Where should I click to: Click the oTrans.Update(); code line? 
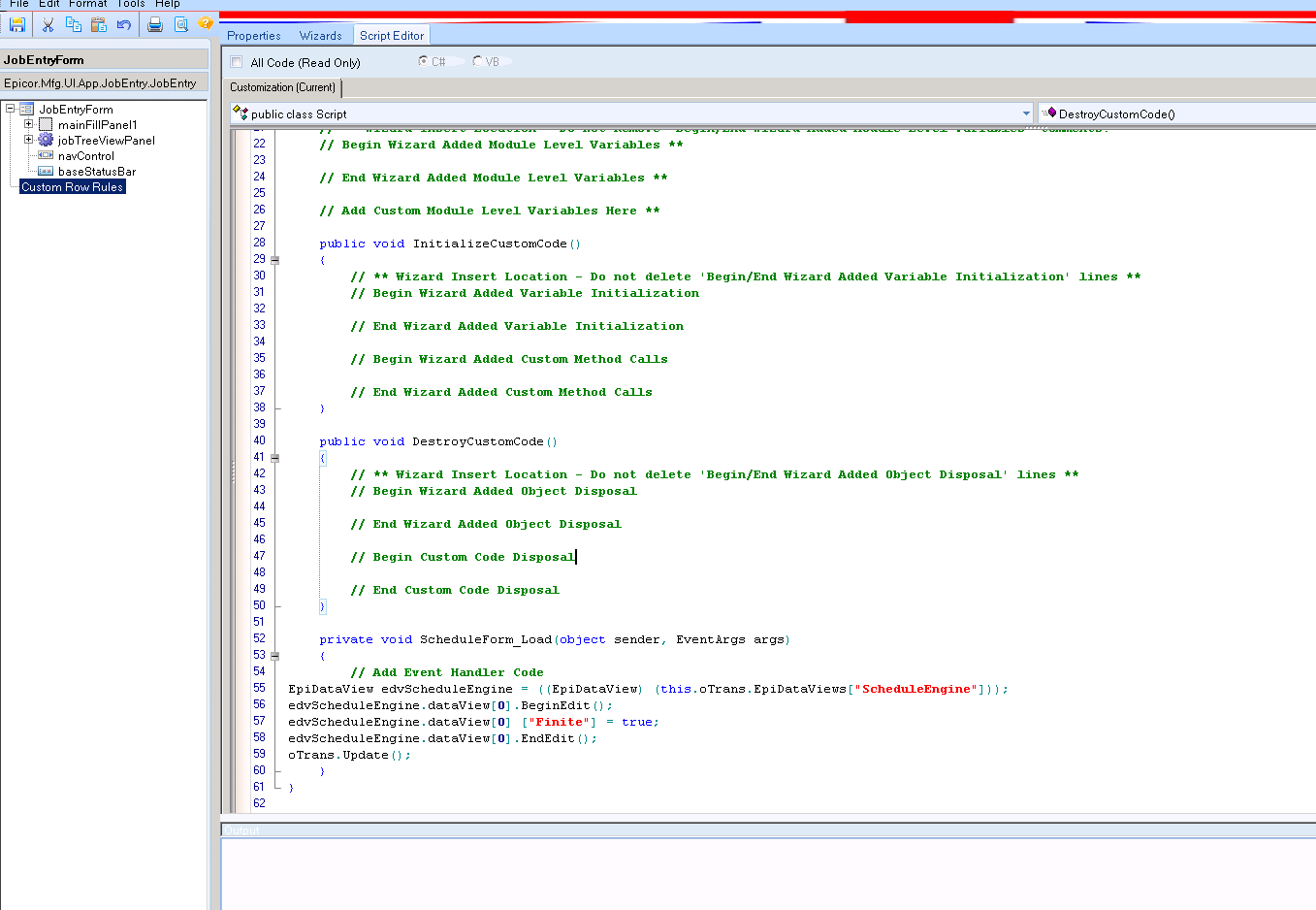(x=349, y=755)
